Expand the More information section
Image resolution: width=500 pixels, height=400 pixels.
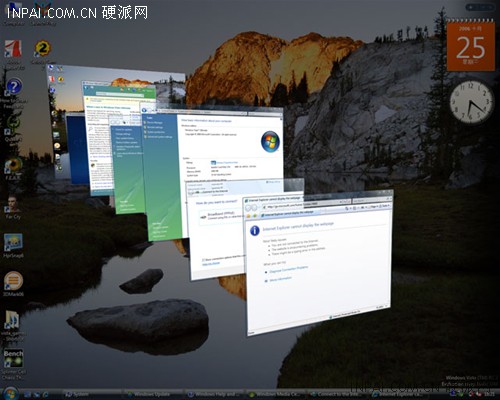[x=280, y=279]
